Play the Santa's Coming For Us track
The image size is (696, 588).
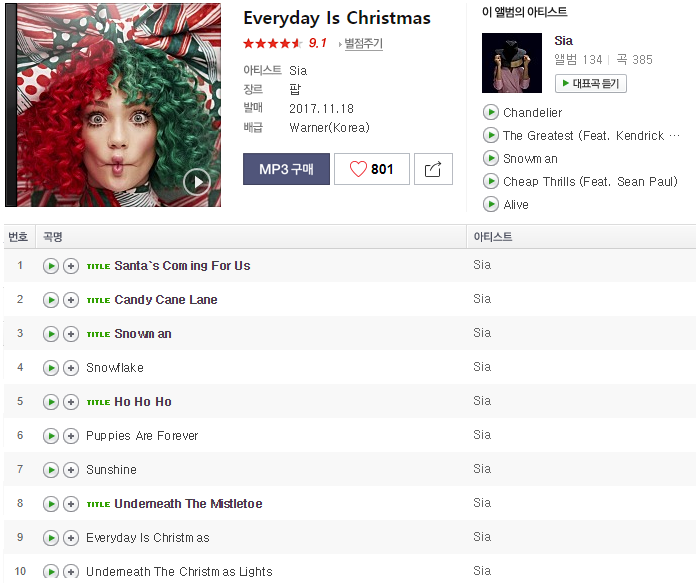point(51,266)
